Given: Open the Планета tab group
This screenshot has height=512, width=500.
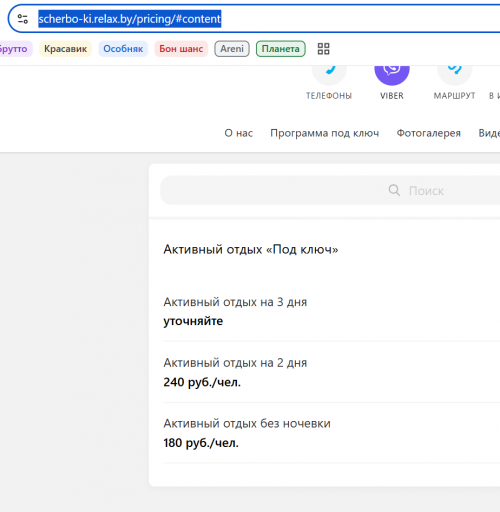Looking at the screenshot, I should click(x=281, y=49).
